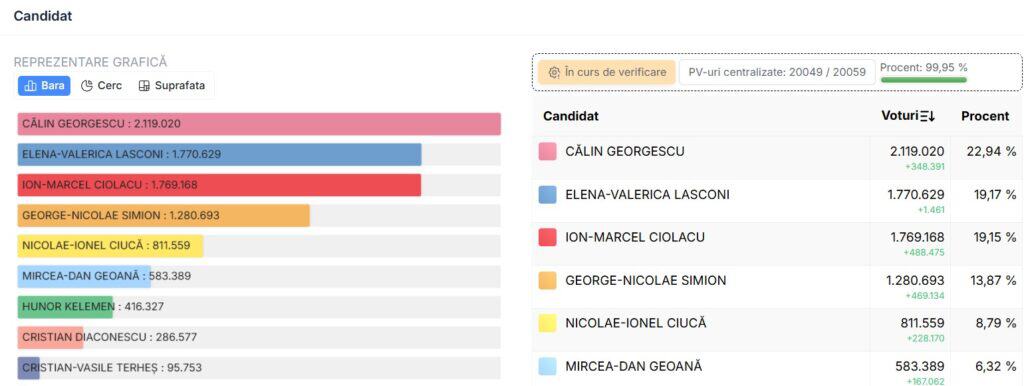Click the bar chart icon in Bara
This screenshot has width=1024, height=386.
[30, 86]
